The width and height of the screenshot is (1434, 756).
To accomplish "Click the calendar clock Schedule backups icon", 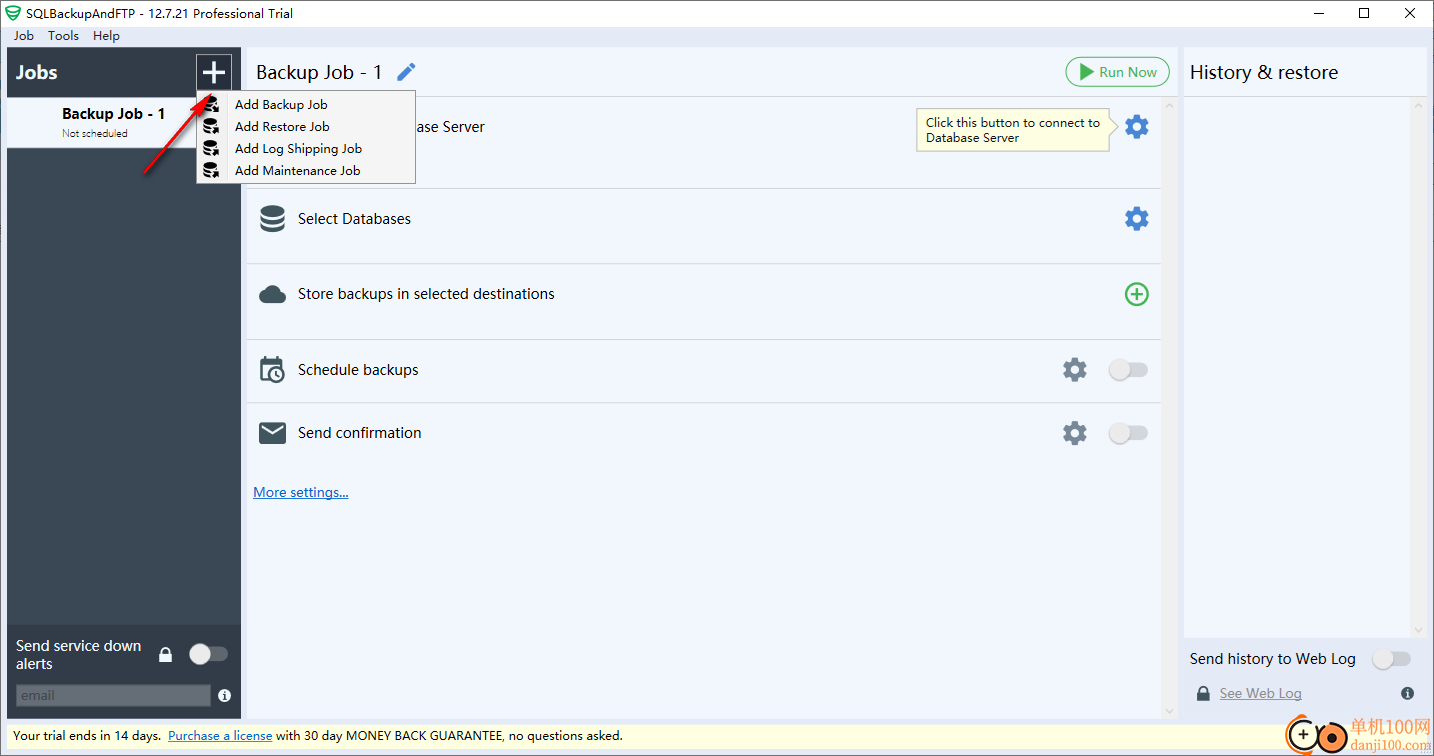I will point(272,370).
